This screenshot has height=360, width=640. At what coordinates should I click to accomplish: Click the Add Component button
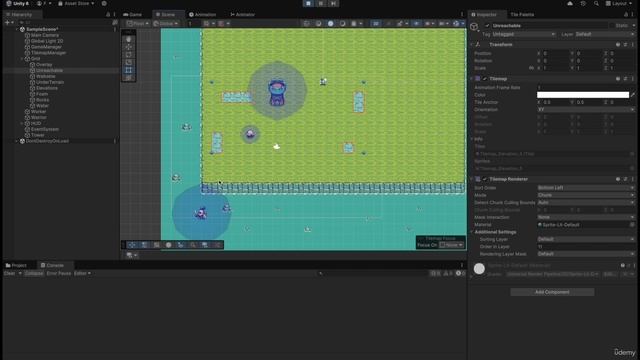click(x=552, y=292)
